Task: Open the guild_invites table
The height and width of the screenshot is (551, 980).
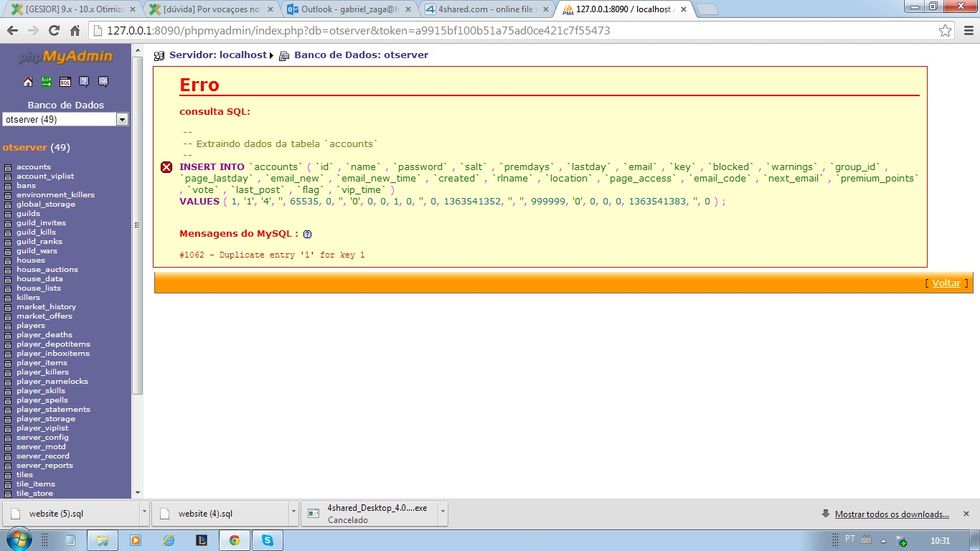Action: [x=41, y=223]
